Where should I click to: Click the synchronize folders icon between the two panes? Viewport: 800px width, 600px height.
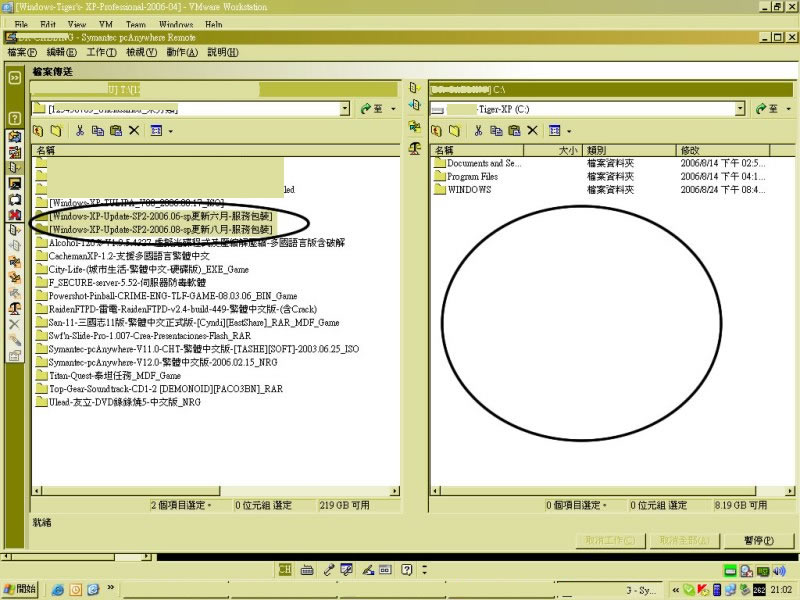(x=415, y=126)
